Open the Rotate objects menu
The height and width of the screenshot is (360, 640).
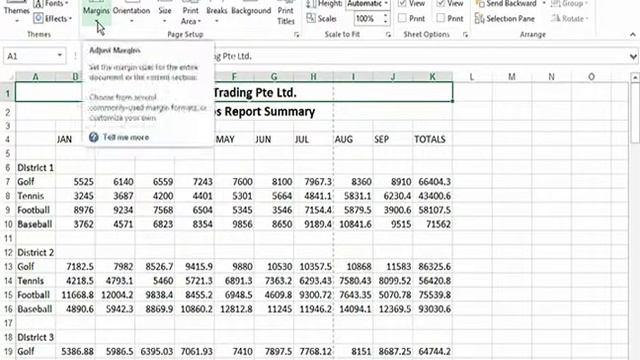(569, 18)
